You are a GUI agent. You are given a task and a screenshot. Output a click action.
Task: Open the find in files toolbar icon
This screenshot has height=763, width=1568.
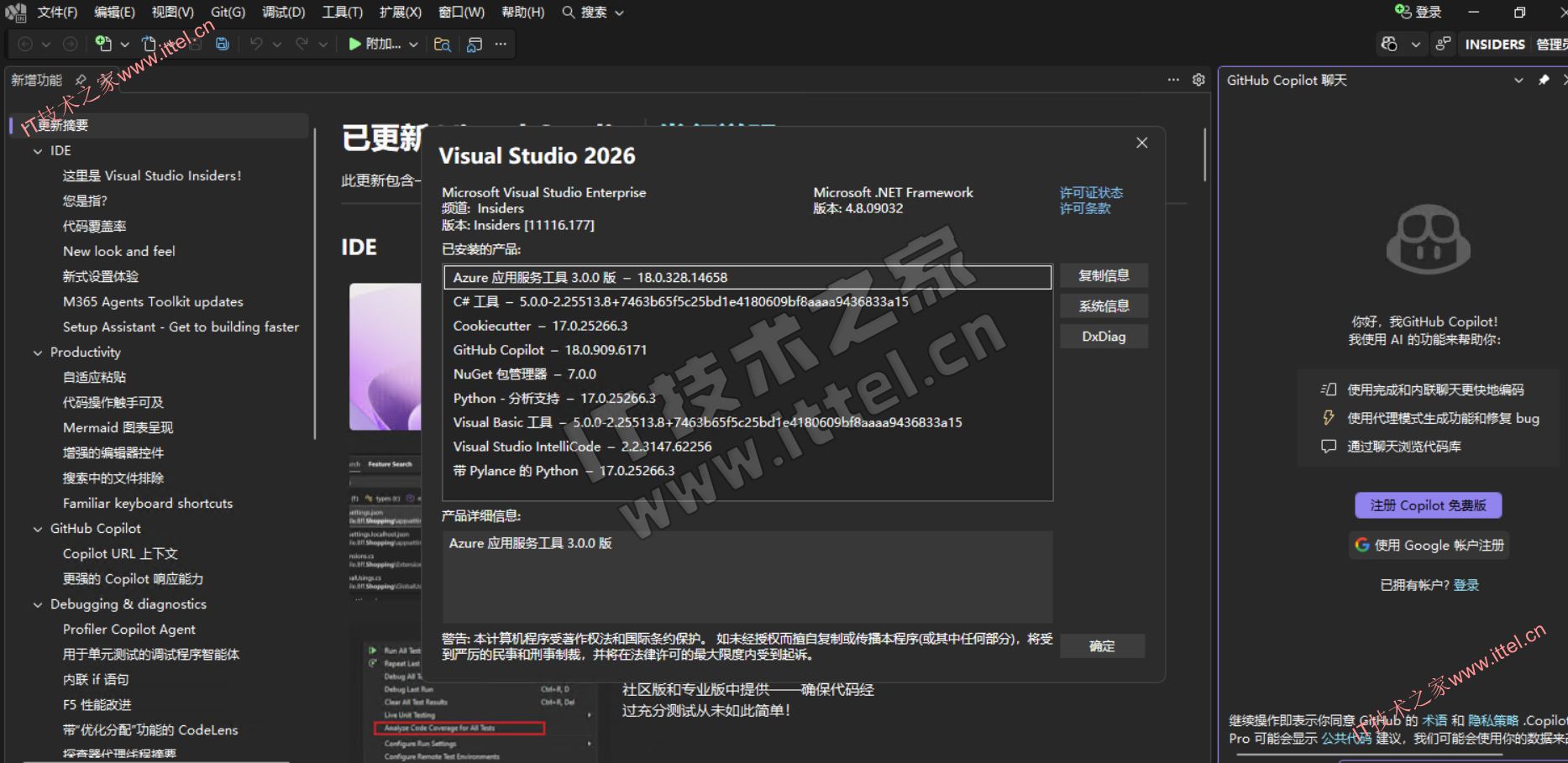[x=442, y=44]
